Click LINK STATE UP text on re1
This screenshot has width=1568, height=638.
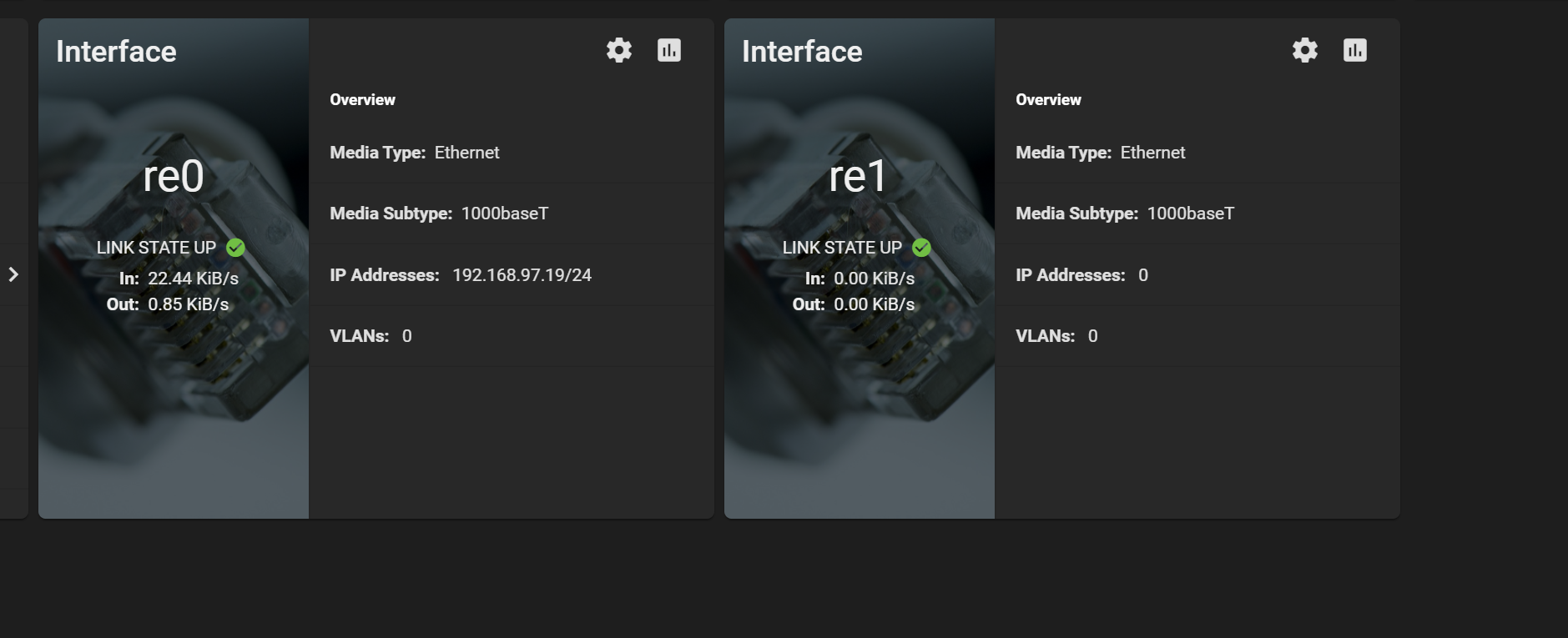842,248
